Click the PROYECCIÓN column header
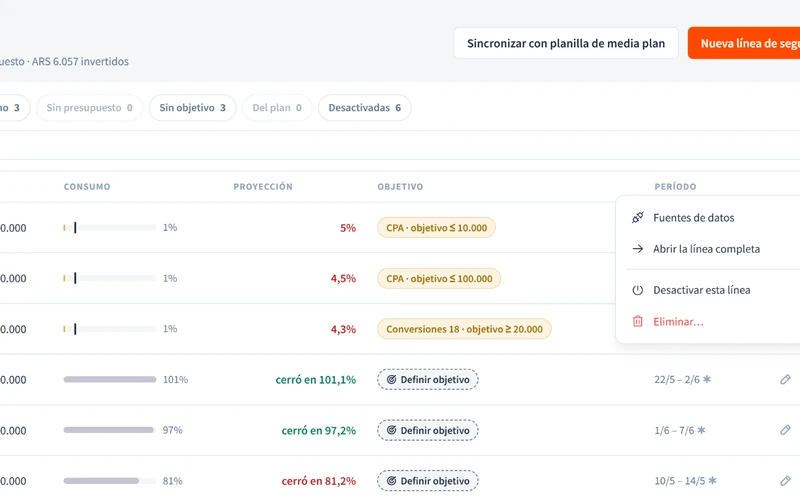 (x=263, y=187)
